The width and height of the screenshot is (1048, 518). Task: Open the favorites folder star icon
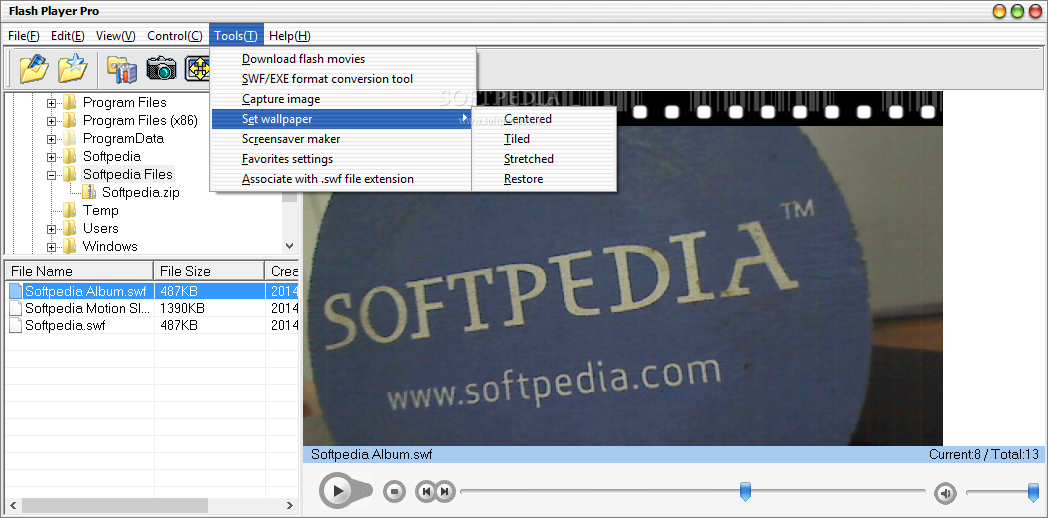pos(73,68)
